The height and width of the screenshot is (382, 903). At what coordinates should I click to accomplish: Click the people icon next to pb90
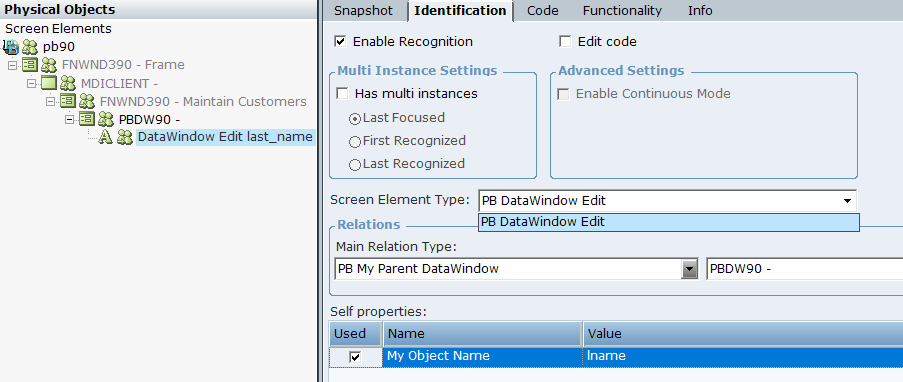coord(30,47)
